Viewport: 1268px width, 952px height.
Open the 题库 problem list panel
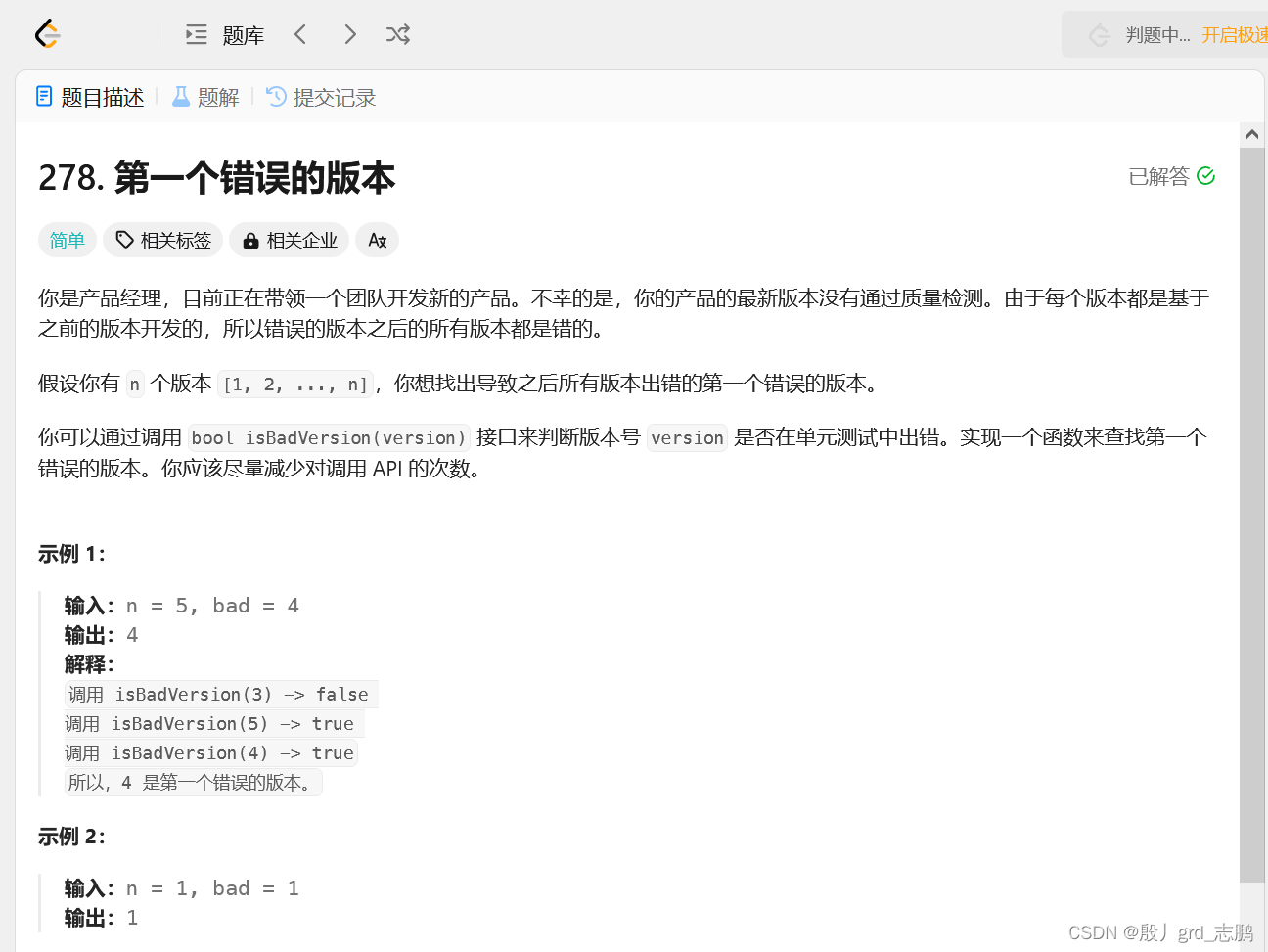225,35
